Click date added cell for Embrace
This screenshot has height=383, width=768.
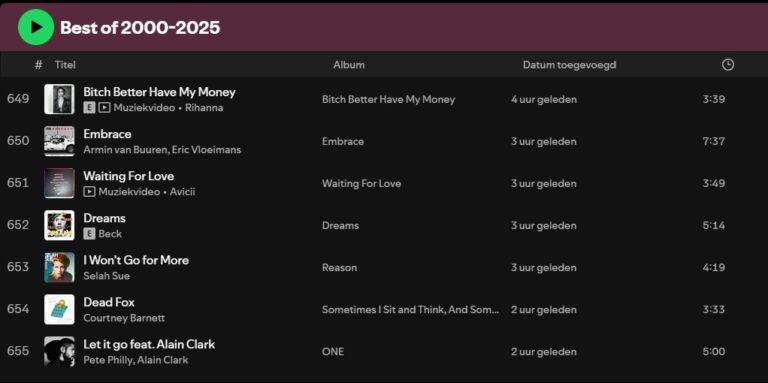click(544, 142)
